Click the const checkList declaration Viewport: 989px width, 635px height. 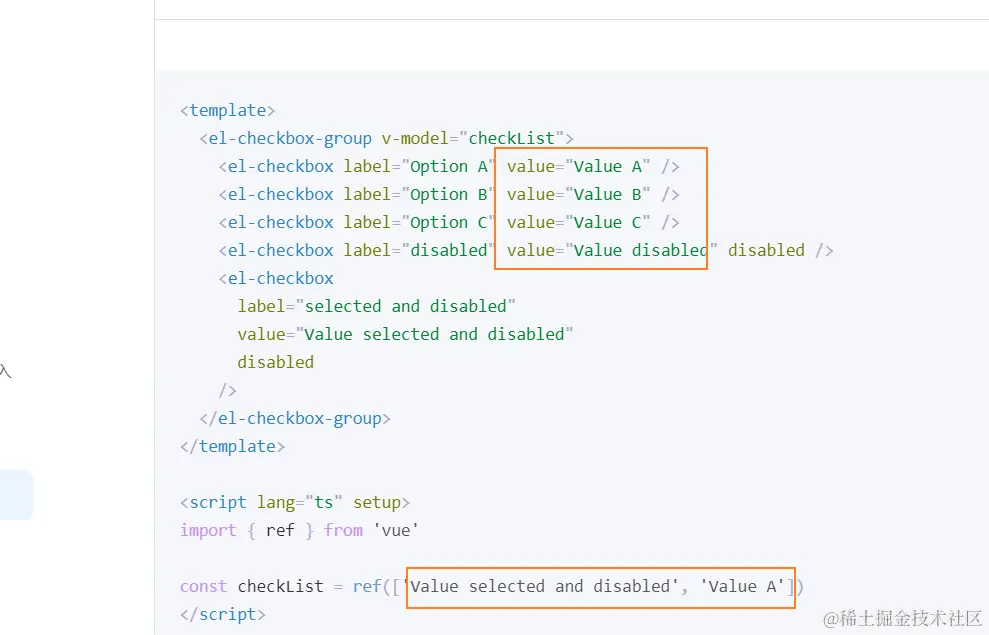[492, 586]
